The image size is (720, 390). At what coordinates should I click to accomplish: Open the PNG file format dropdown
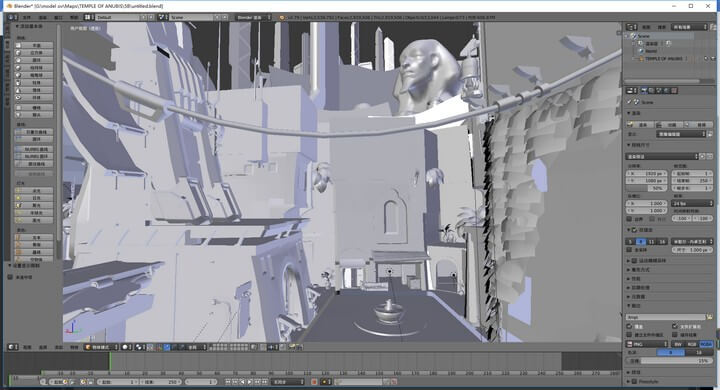tap(647, 344)
